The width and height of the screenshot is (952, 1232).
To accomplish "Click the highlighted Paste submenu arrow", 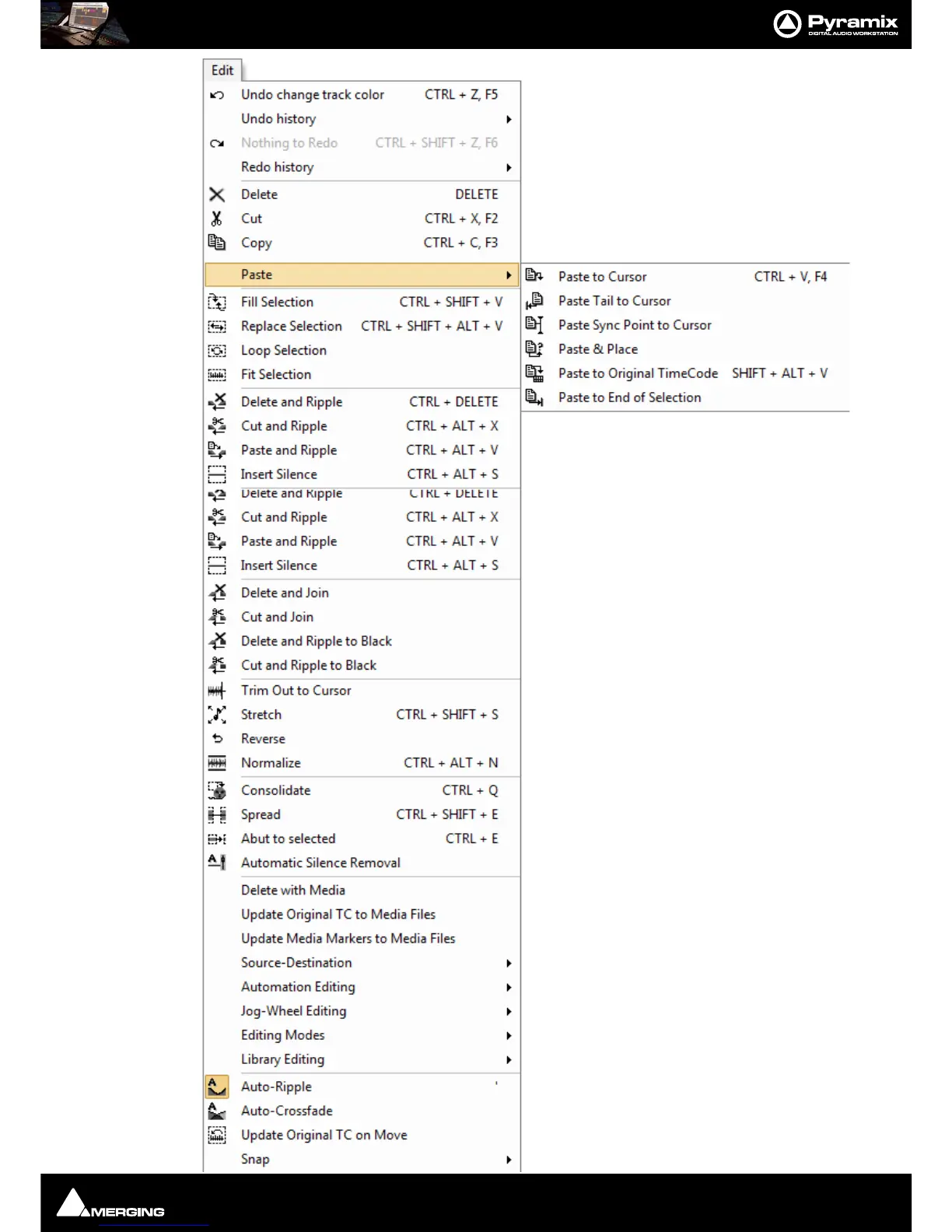I will pos(509,275).
